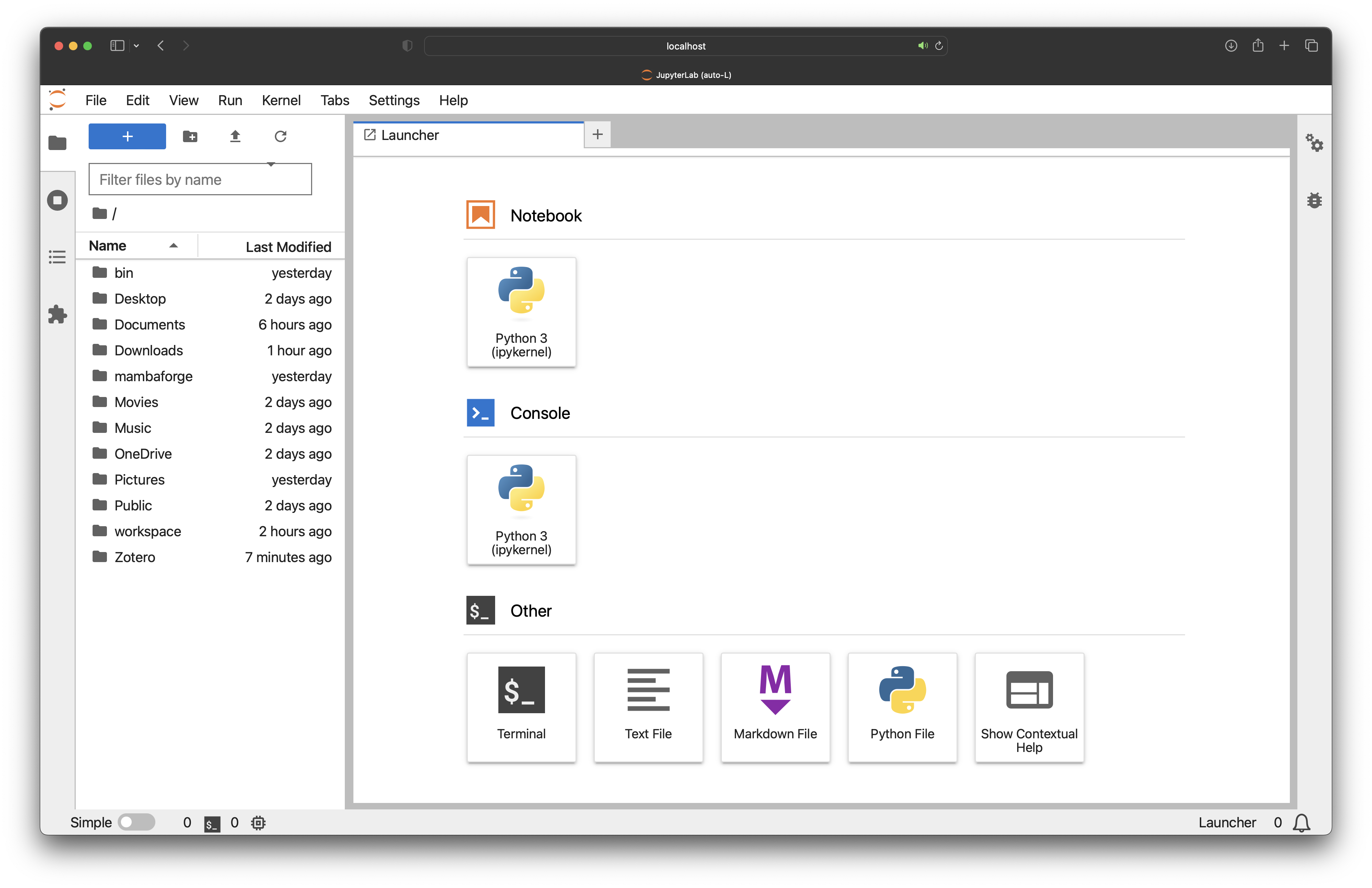Open the Table of Contents panel
Screen dimensions: 1372x888
[57, 257]
